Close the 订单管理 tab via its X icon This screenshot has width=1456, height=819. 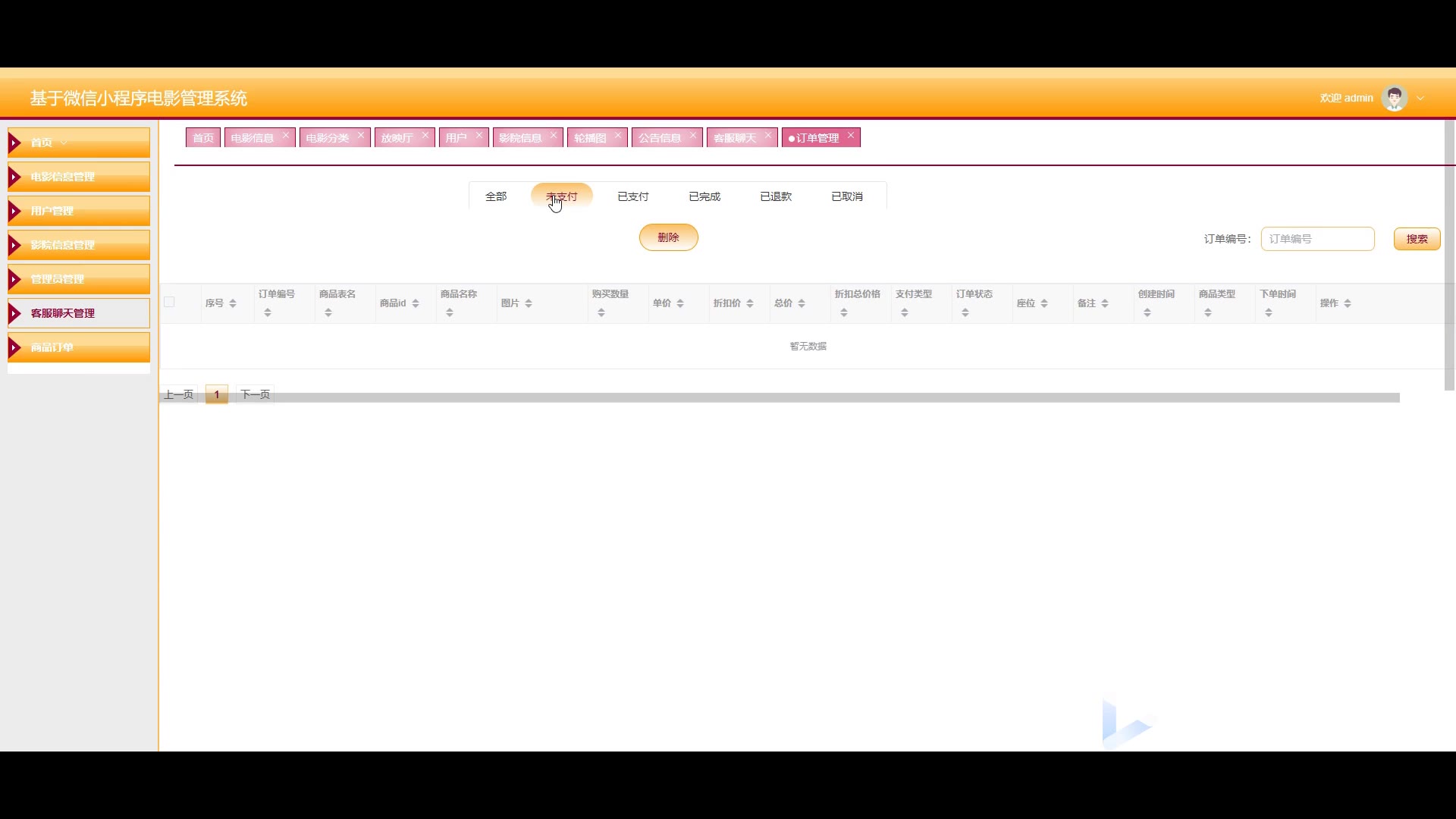pyautogui.click(x=850, y=135)
